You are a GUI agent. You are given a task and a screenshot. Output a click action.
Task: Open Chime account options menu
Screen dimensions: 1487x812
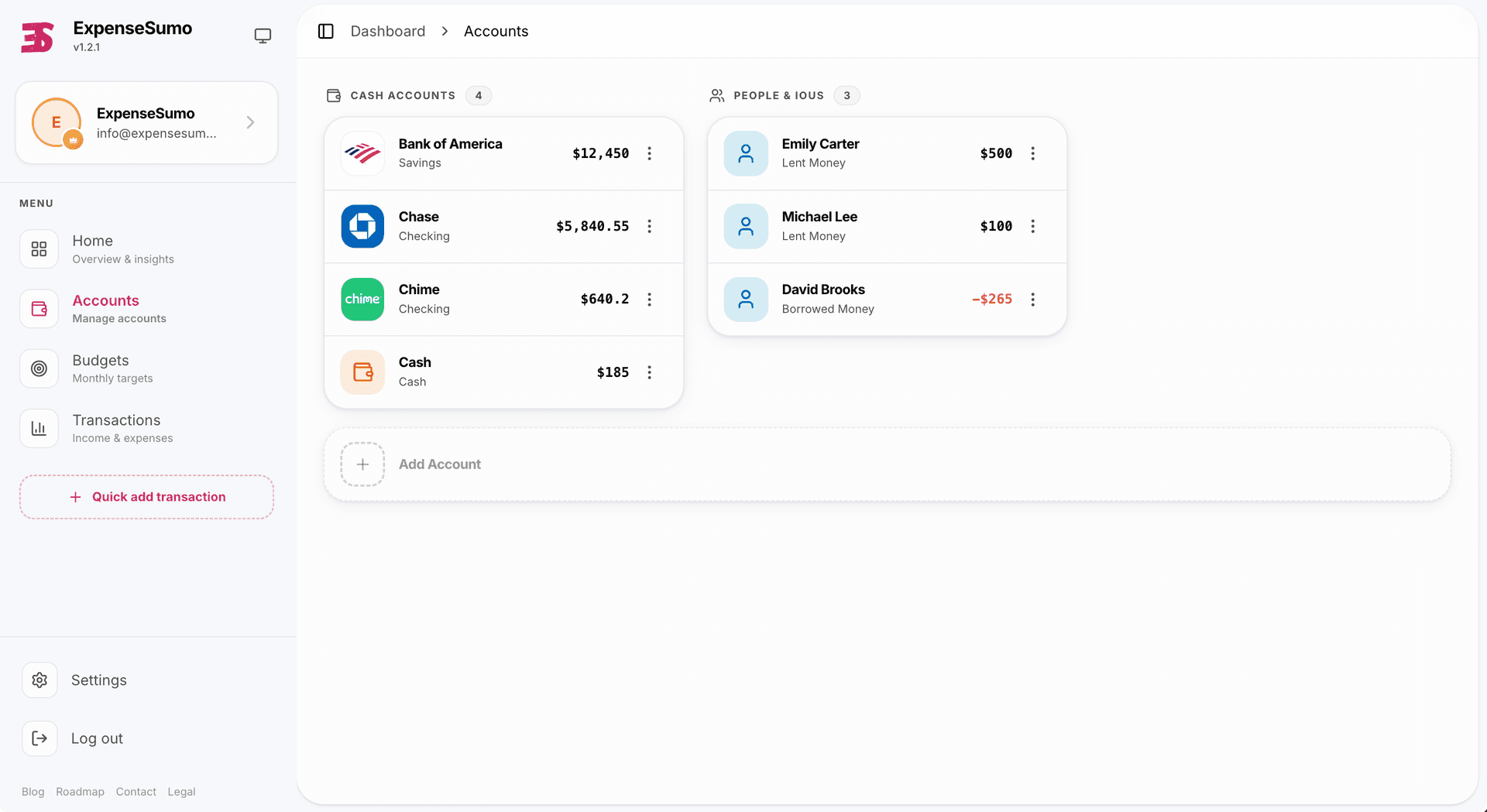pos(650,299)
